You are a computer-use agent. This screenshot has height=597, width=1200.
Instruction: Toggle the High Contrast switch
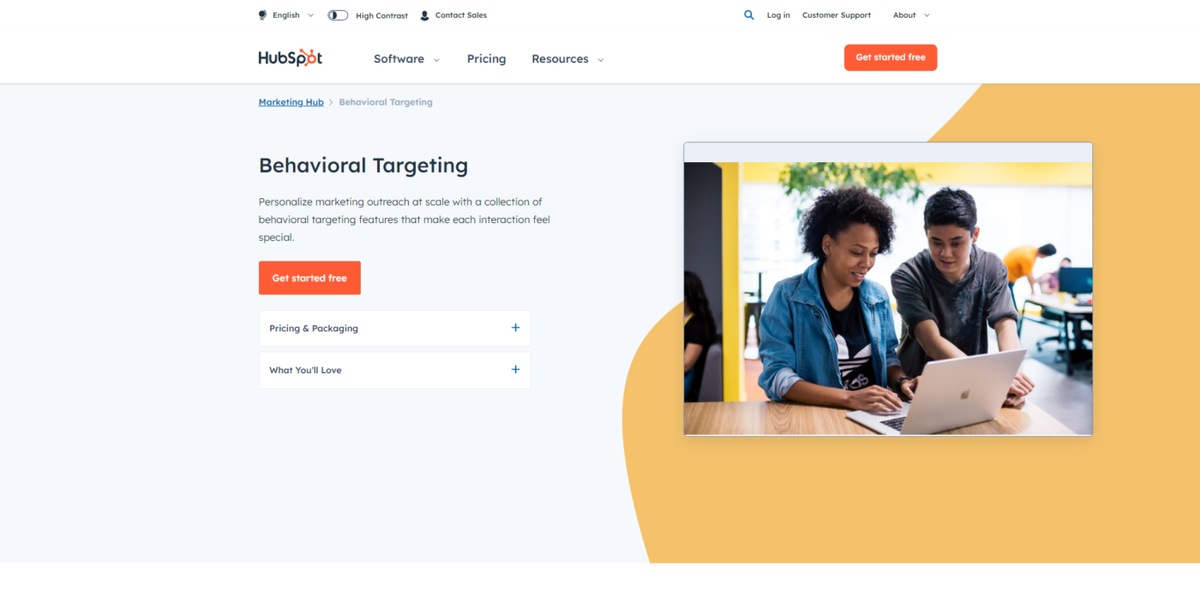point(338,15)
